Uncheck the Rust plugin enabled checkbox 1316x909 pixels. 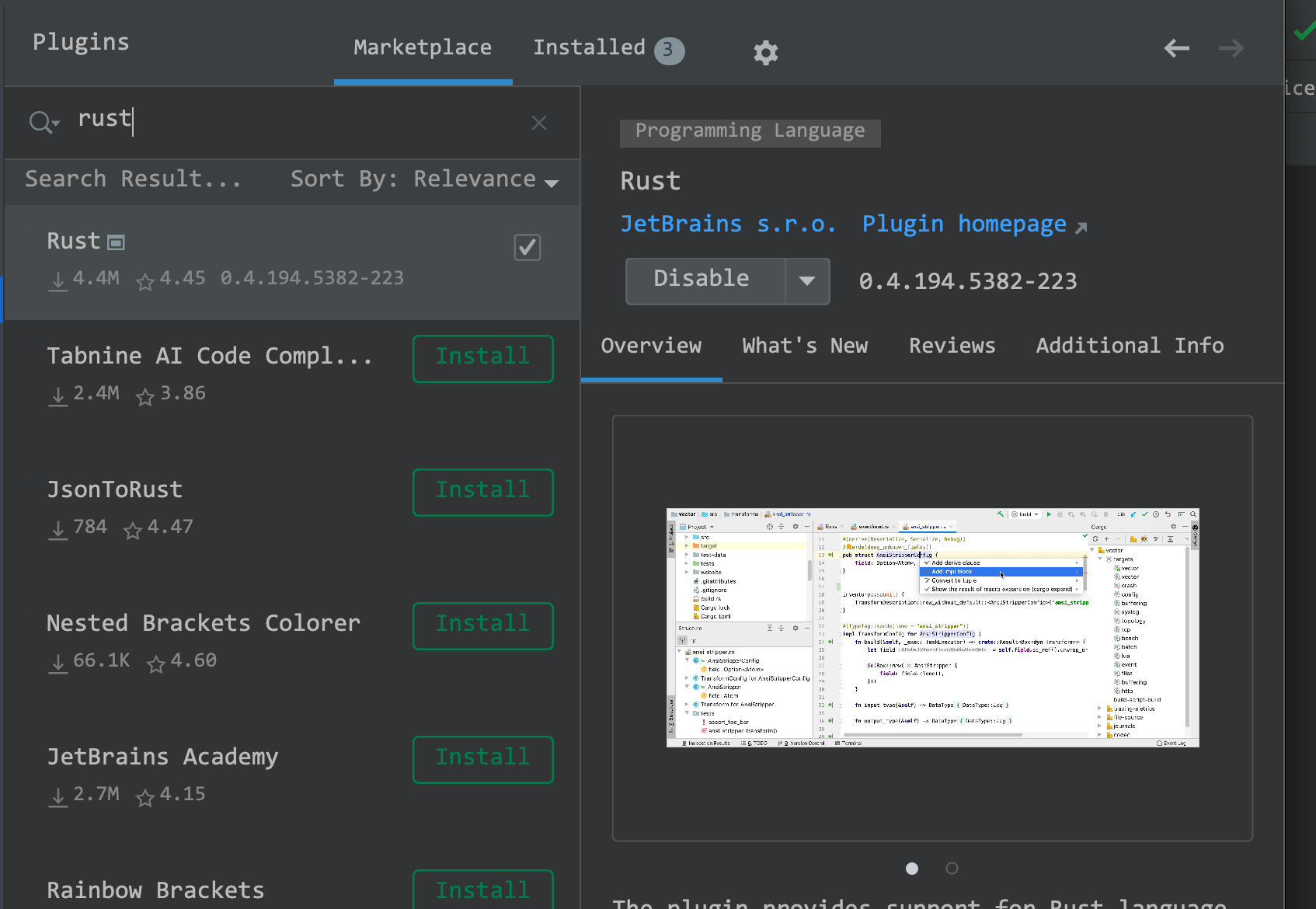(527, 247)
